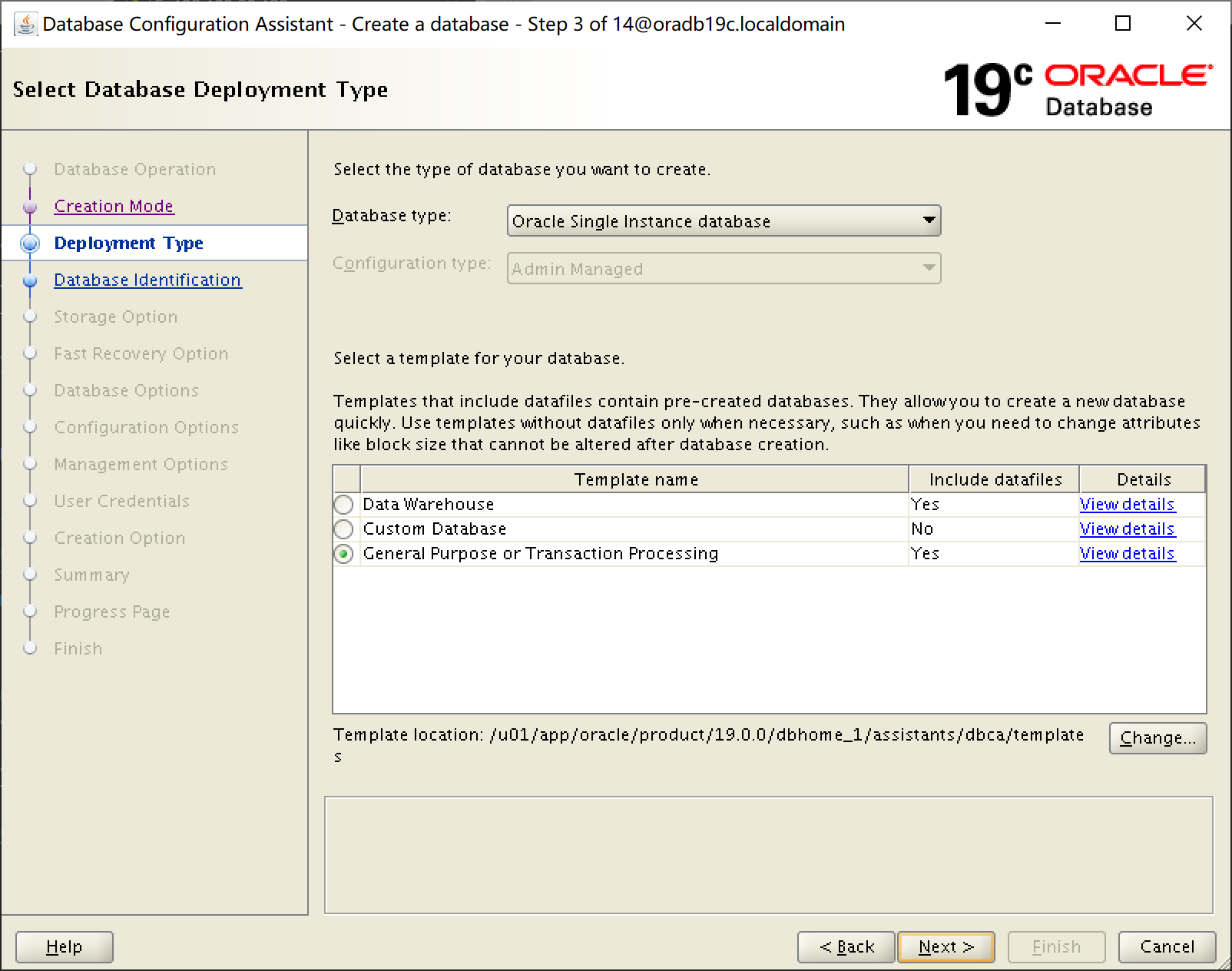Screen dimensions: 1232x971
Task: Click the 'No' datafiles cell for Custom Database
Action: pos(994,529)
